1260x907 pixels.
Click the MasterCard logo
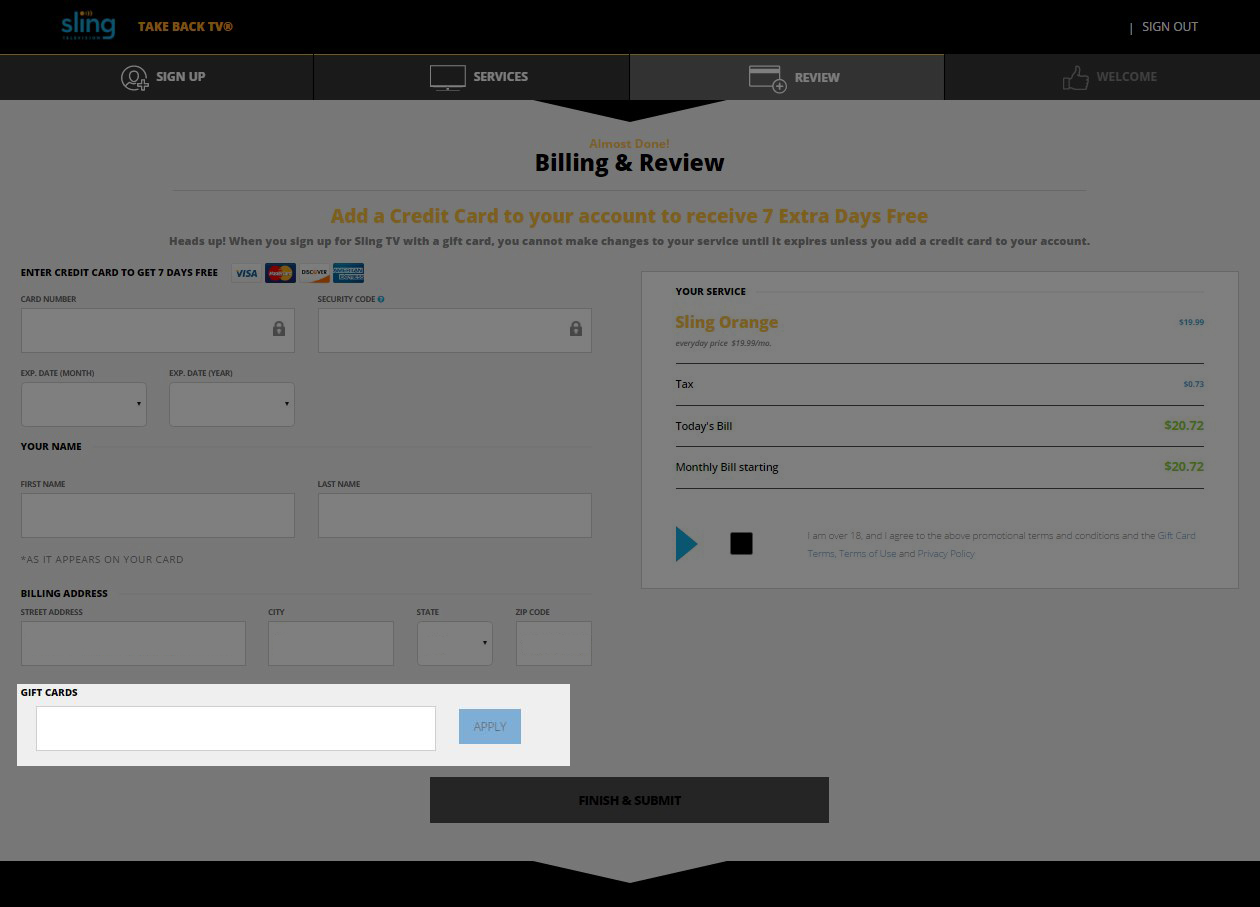[x=280, y=273]
